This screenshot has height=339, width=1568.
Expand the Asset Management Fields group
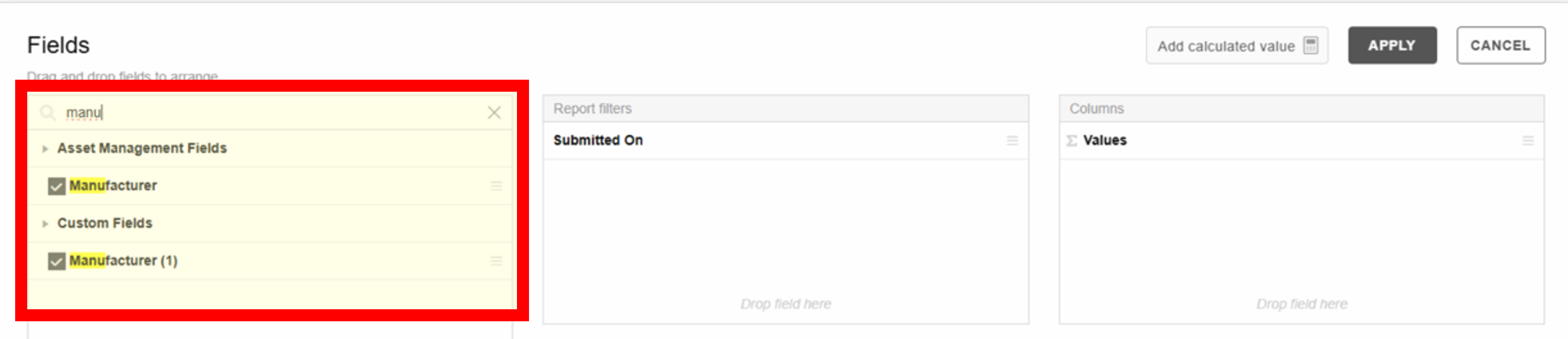45,149
